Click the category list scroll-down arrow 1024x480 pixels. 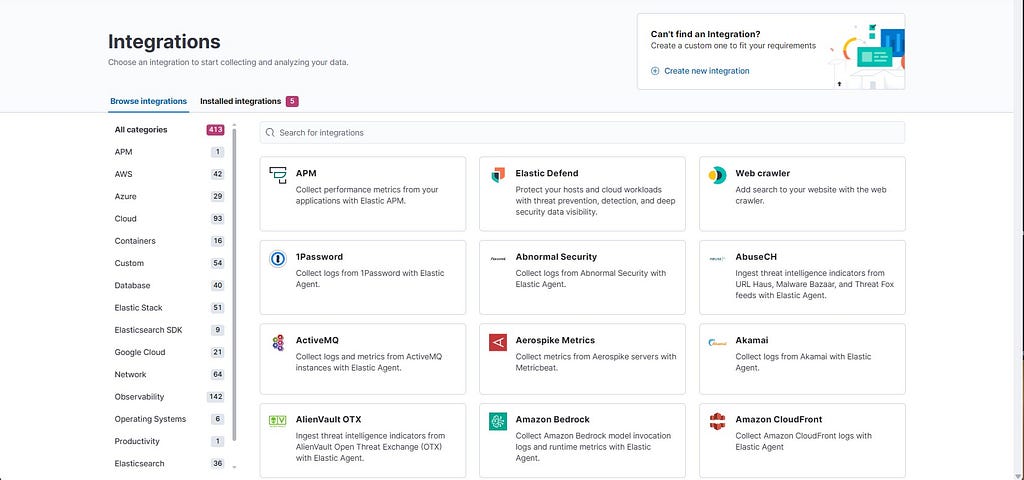pos(234,468)
